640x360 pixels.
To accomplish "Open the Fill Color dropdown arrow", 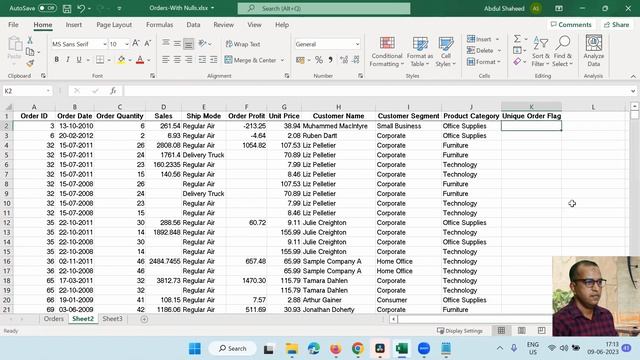I will point(130,60).
